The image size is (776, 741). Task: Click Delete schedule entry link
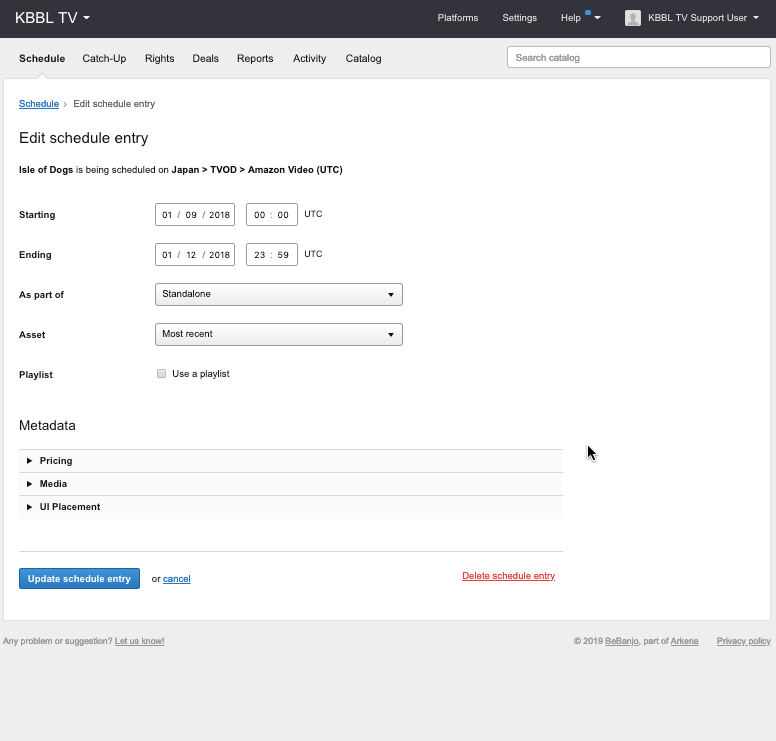click(x=508, y=576)
